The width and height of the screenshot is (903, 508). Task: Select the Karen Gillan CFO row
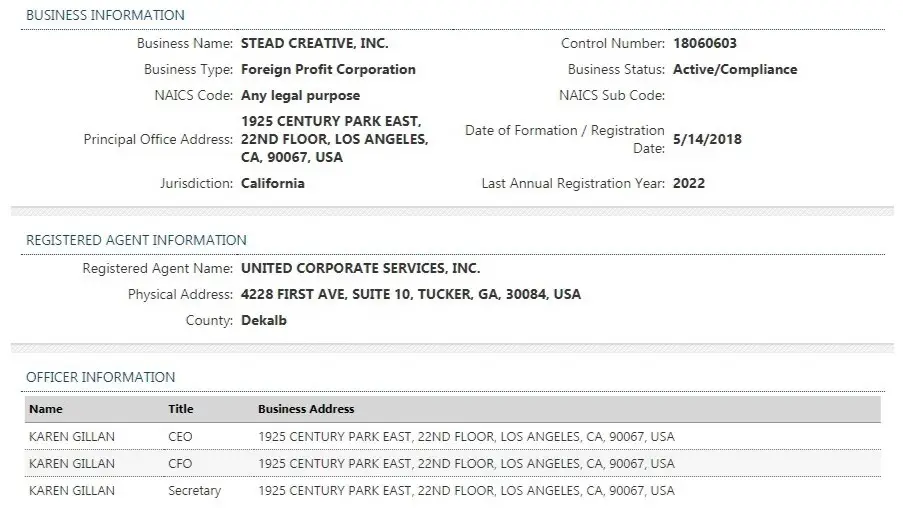453,463
